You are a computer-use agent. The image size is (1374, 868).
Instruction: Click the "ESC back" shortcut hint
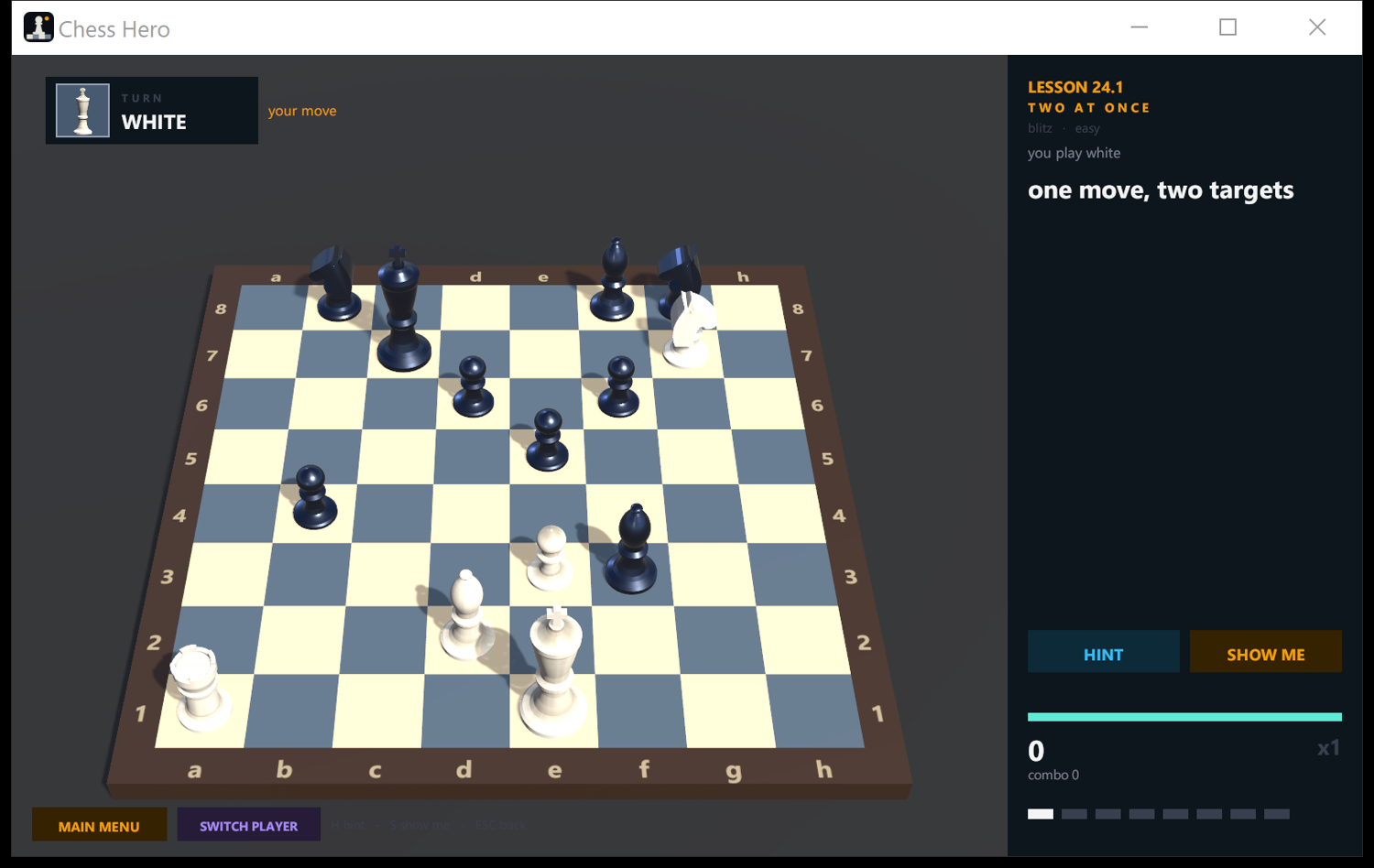(501, 825)
